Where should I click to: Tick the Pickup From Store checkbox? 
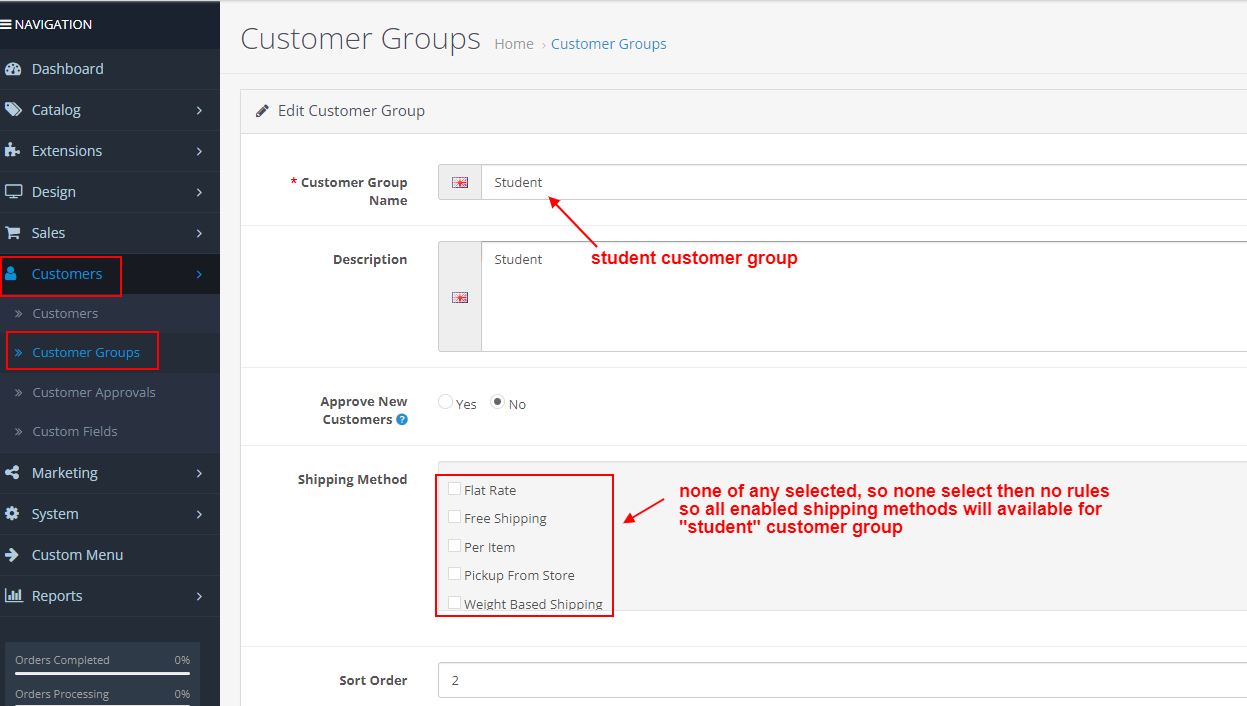tap(455, 574)
